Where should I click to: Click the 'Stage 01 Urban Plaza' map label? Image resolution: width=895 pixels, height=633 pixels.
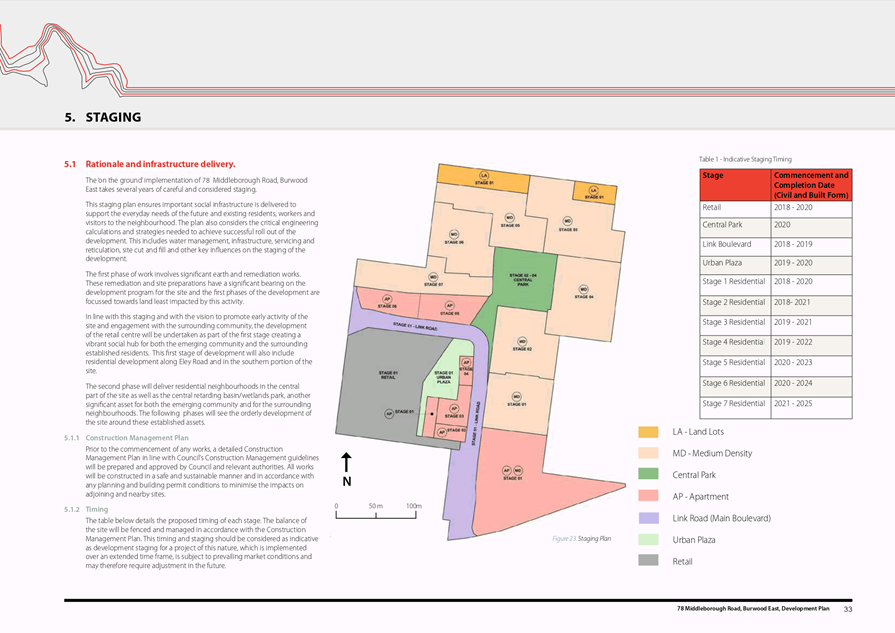tap(444, 377)
